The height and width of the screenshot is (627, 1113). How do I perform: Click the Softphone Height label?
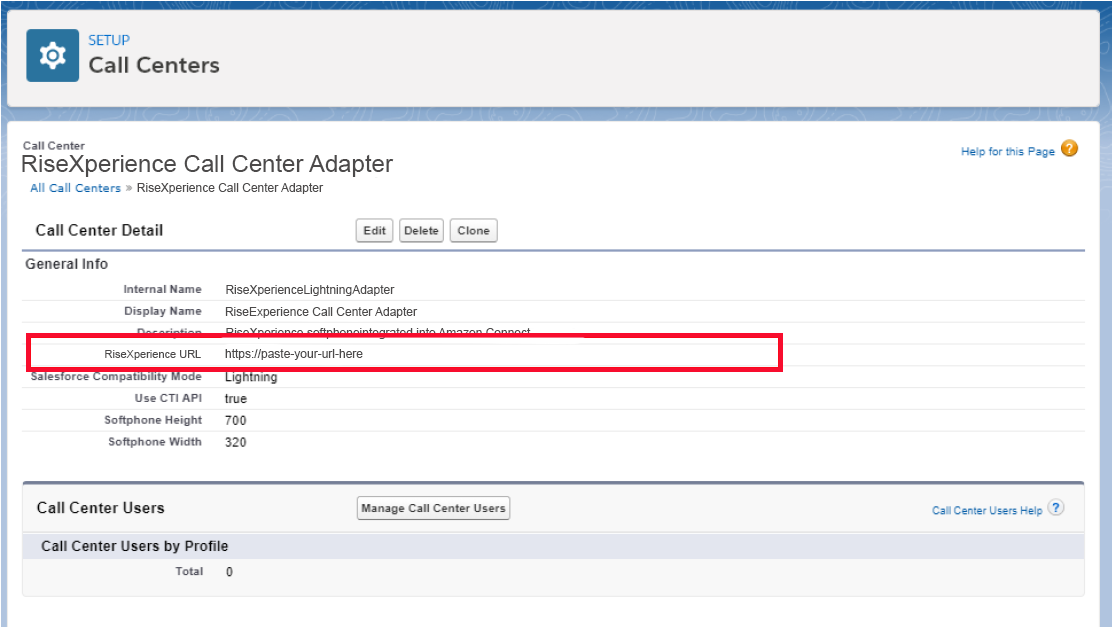(153, 420)
